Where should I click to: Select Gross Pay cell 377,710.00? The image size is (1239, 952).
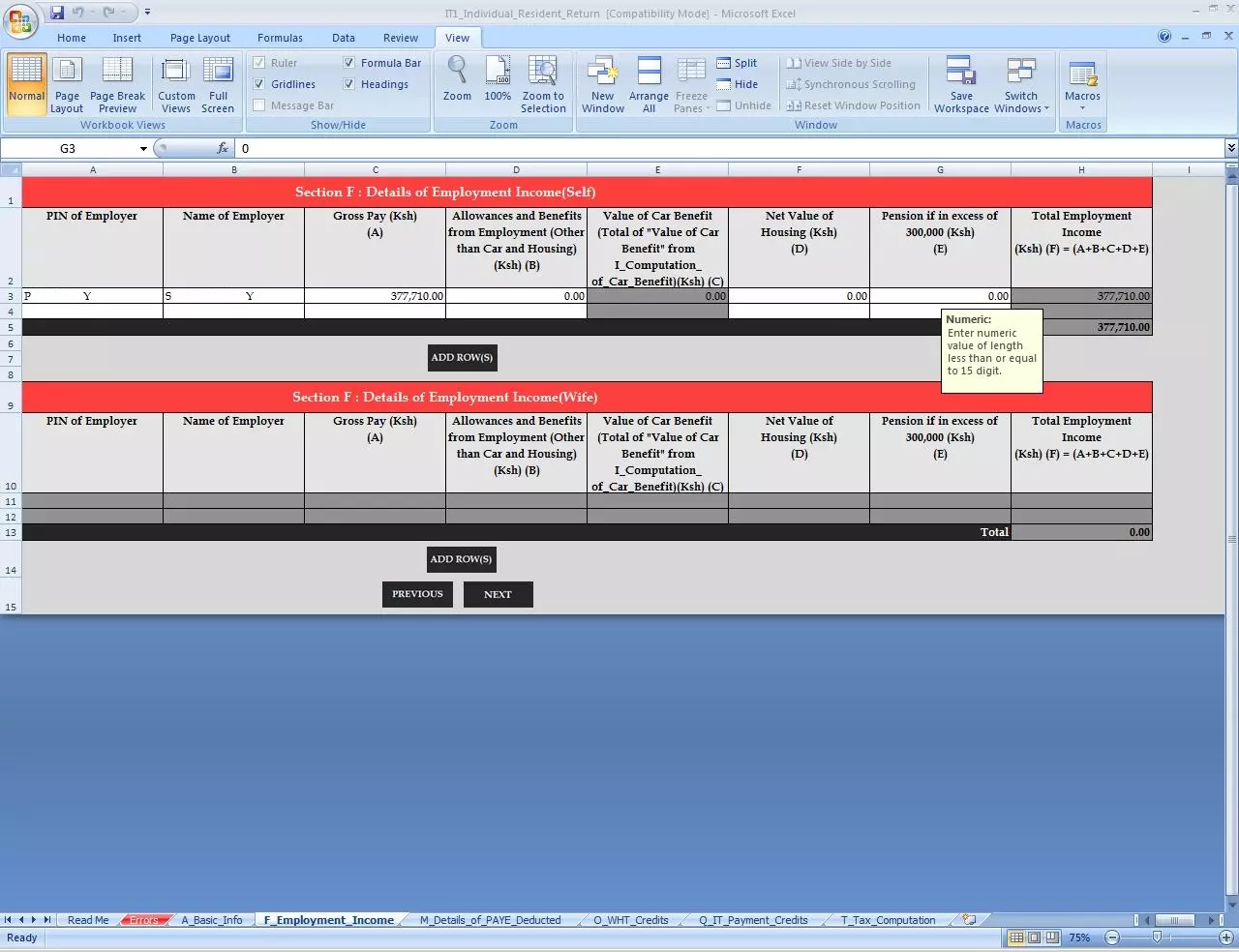click(x=376, y=296)
